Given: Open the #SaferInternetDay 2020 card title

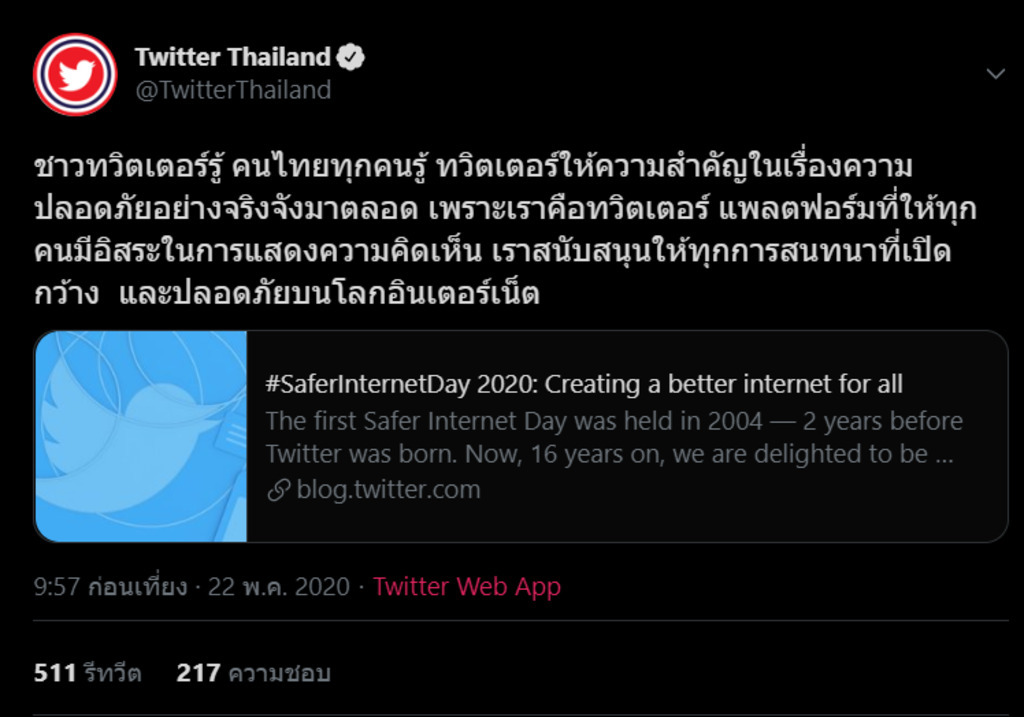Looking at the screenshot, I should pos(584,384).
